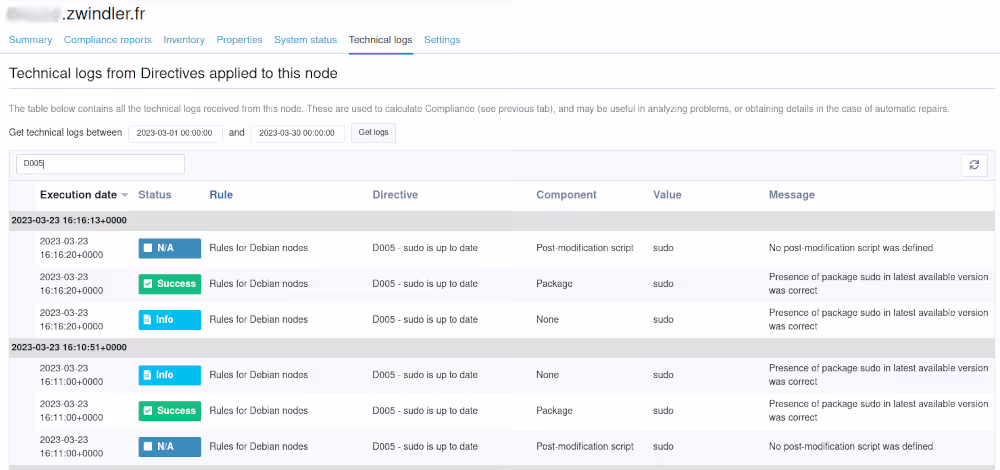Click the first green Success status badge

[169, 284]
